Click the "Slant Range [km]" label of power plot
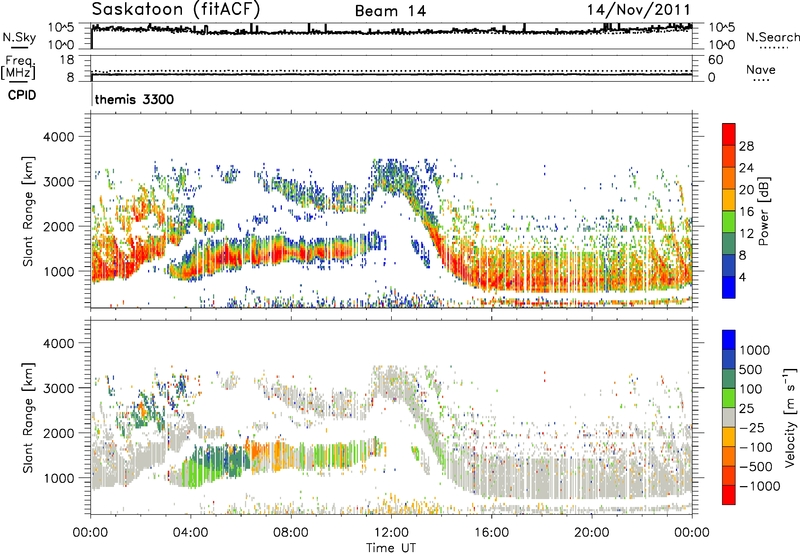 tap(28, 211)
